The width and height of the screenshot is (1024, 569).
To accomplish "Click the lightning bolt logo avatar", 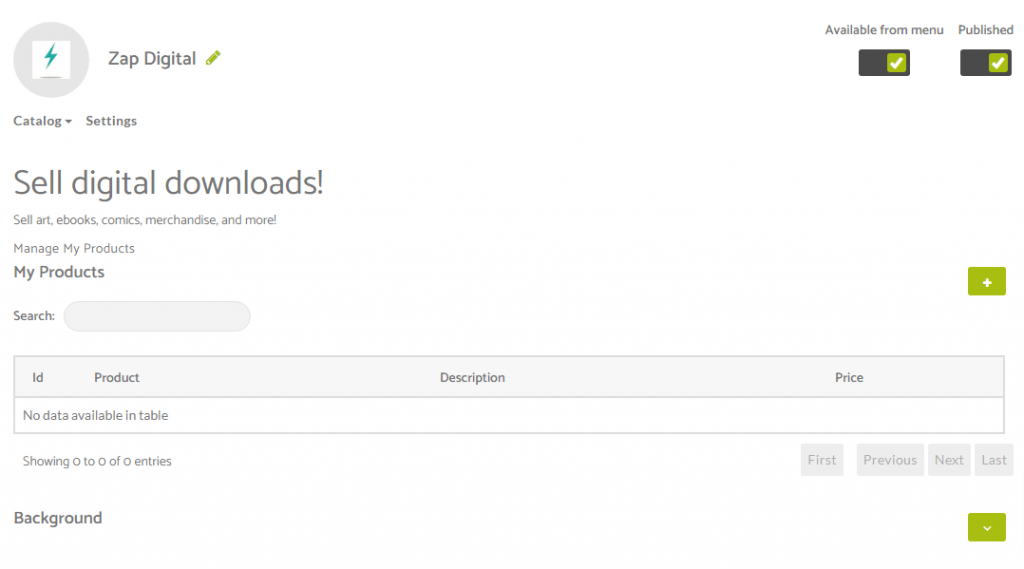I will tap(51, 60).
